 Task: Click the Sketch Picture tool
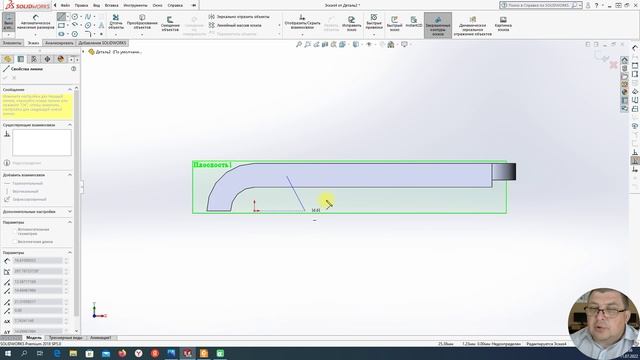503,24
